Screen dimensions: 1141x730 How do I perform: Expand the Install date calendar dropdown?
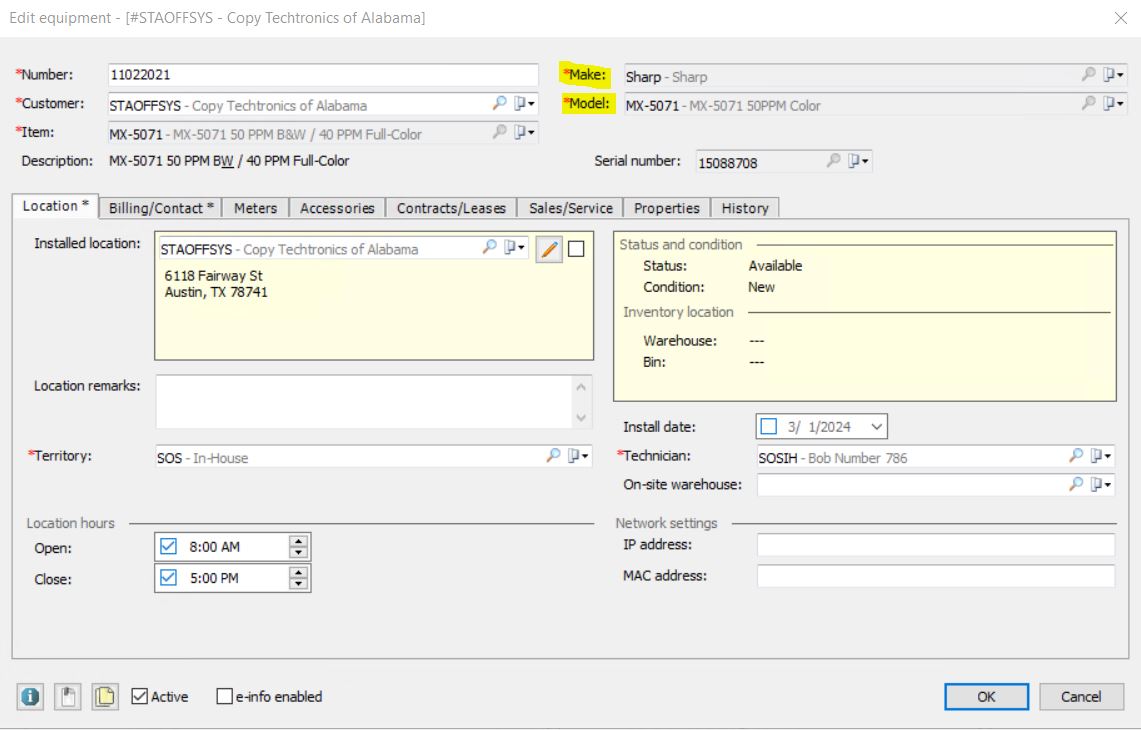[877, 427]
